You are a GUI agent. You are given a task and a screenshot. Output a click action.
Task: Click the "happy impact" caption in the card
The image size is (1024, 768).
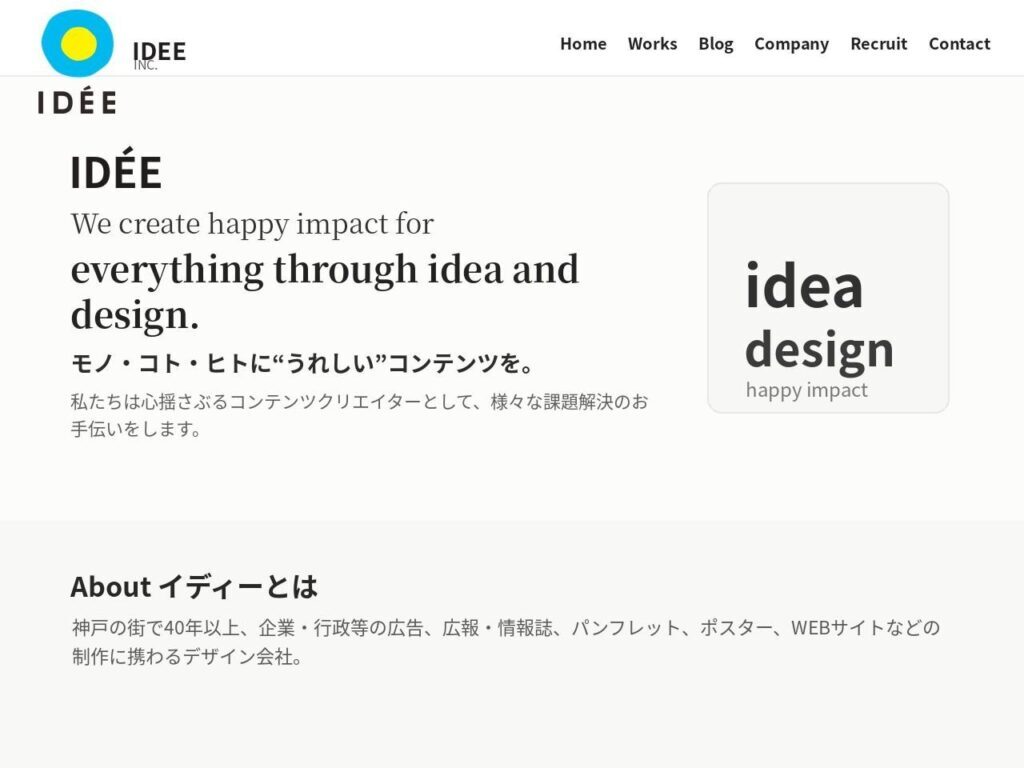(806, 390)
